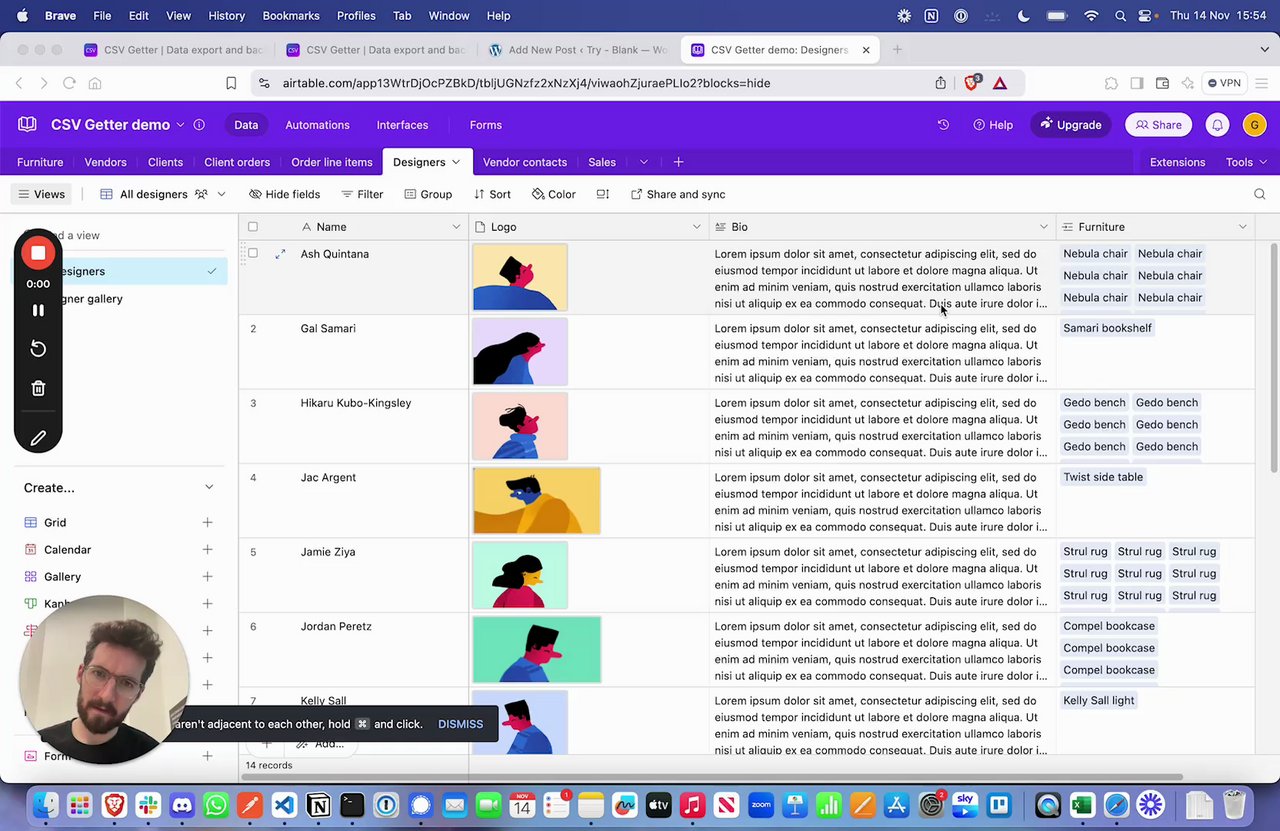Open the page share icon in the address bar
Screen dimensions: 1280x831
coord(941,83)
